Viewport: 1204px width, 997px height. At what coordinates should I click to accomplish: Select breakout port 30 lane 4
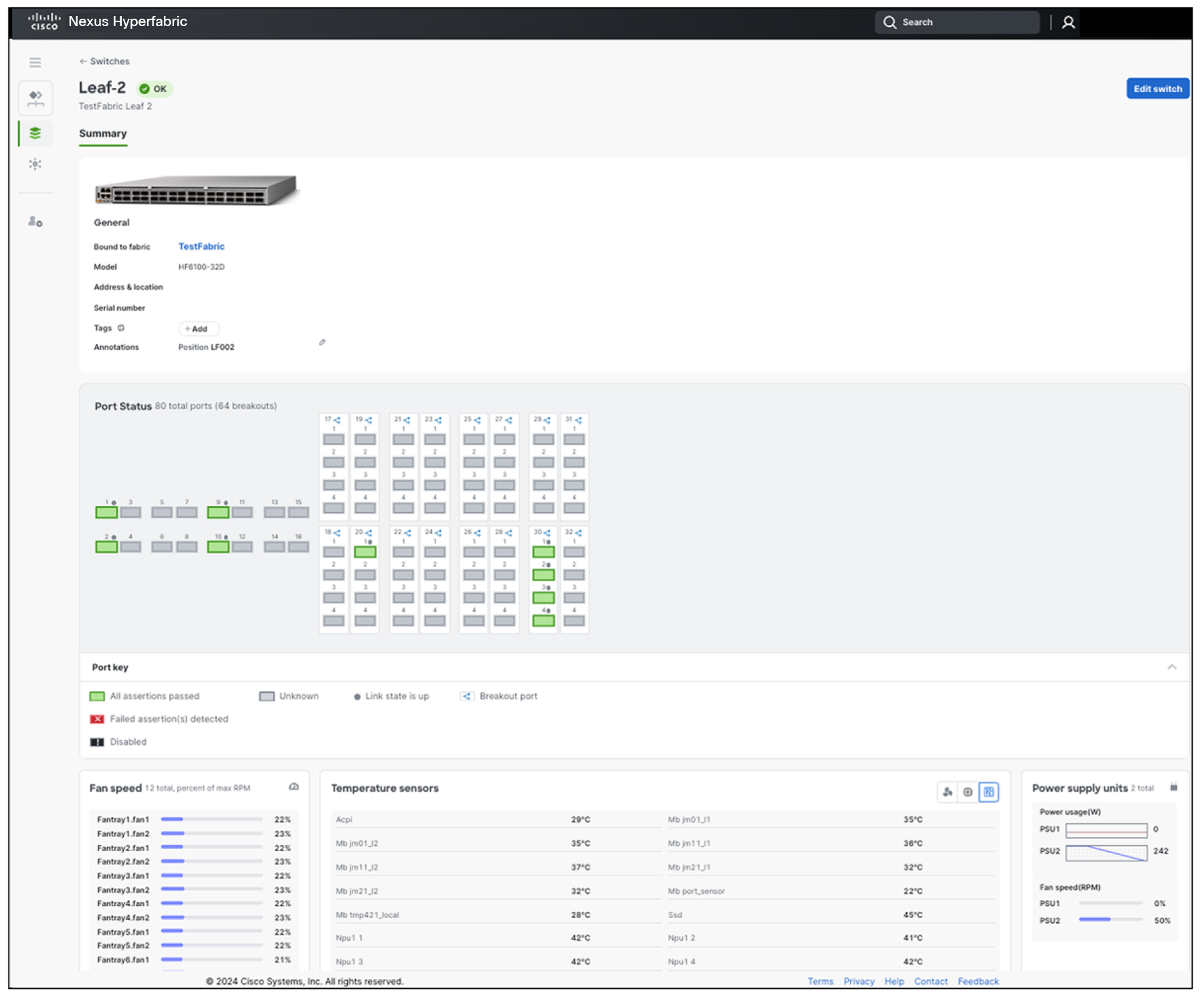(x=544, y=621)
